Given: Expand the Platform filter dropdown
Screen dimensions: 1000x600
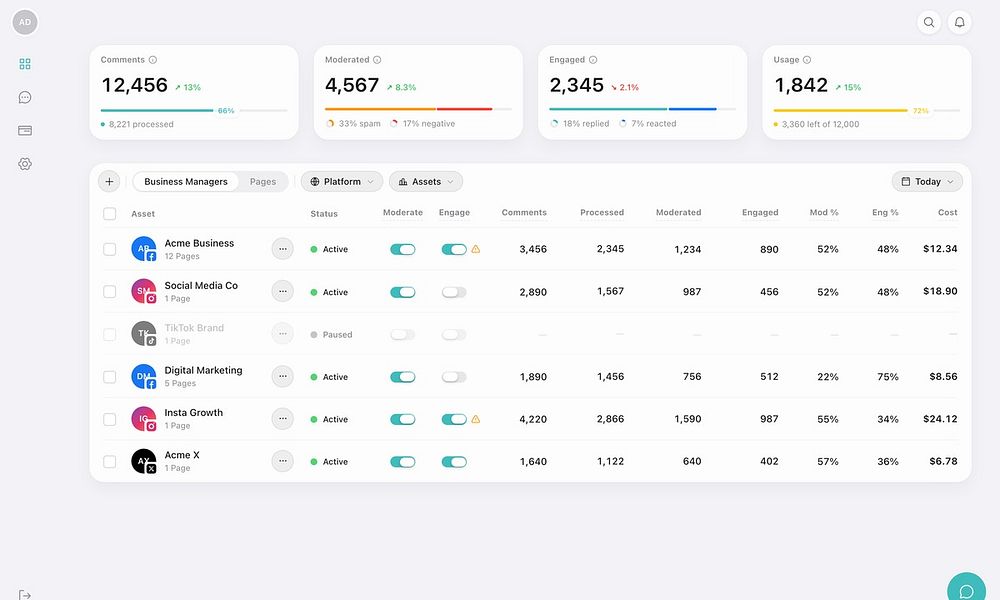Looking at the screenshot, I should pos(342,182).
